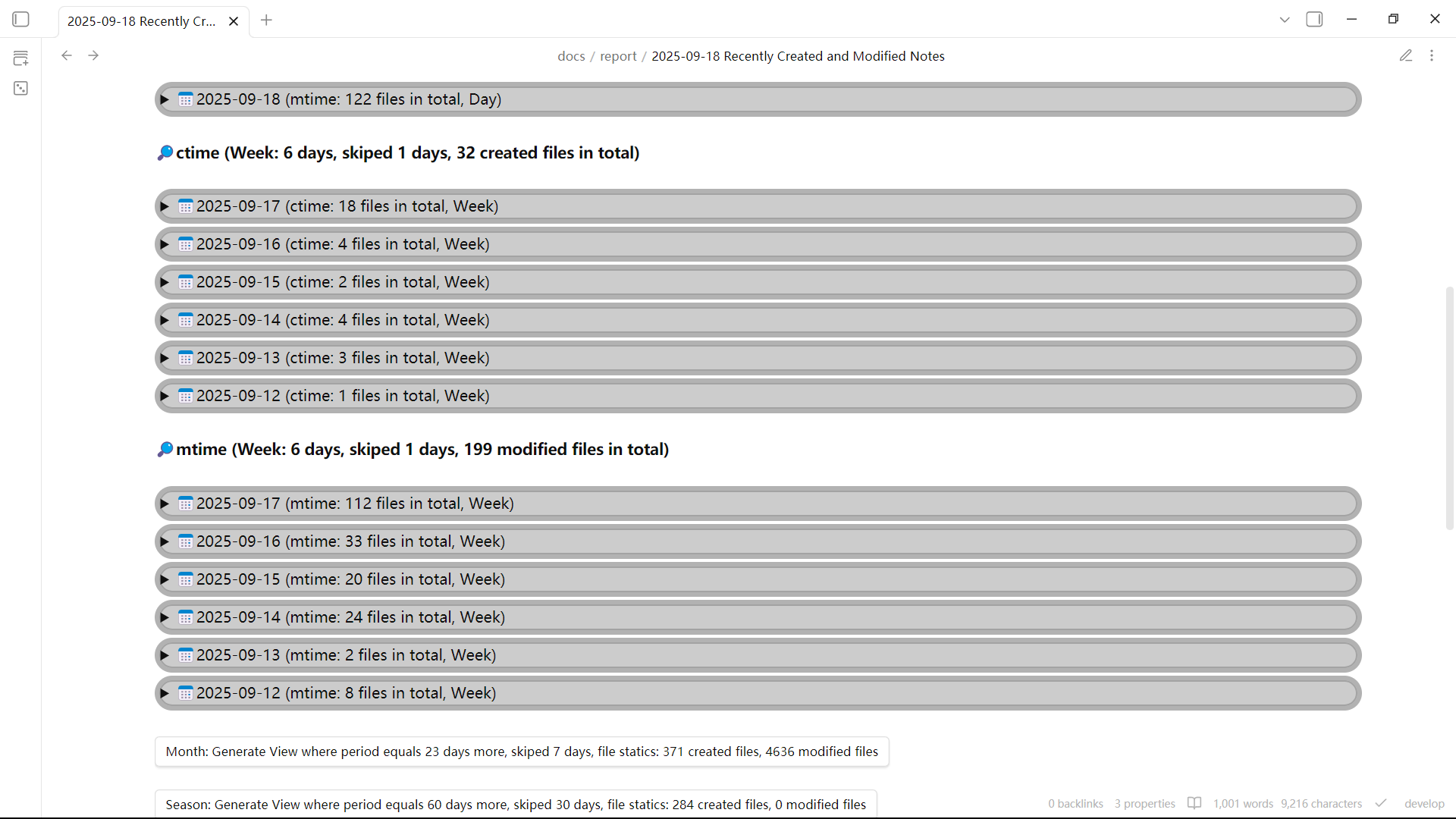The width and height of the screenshot is (1456, 819).
Task: Open new tab with plus icon
Action: 266,20
